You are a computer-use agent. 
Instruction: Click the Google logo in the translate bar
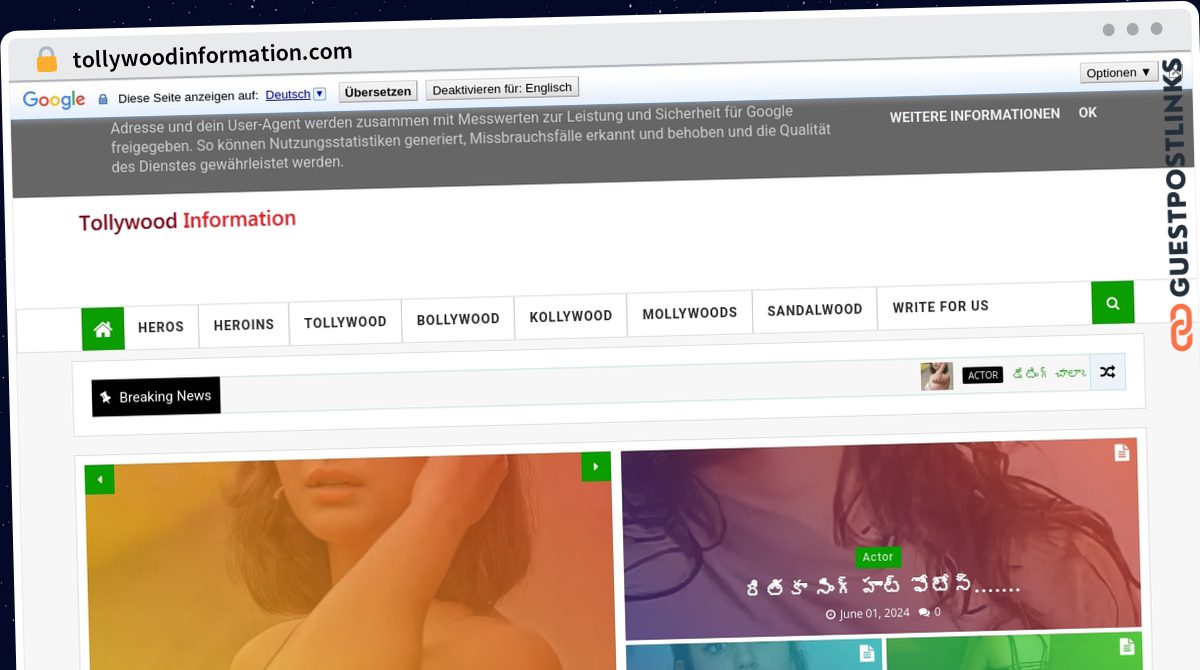click(x=54, y=99)
